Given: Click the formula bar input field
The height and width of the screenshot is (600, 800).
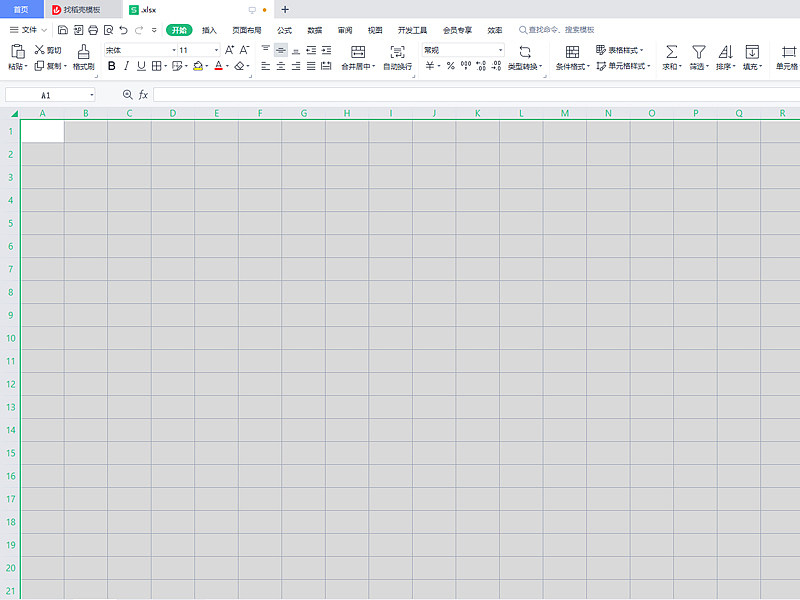Looking at the screenshot, I should (476, 94).
